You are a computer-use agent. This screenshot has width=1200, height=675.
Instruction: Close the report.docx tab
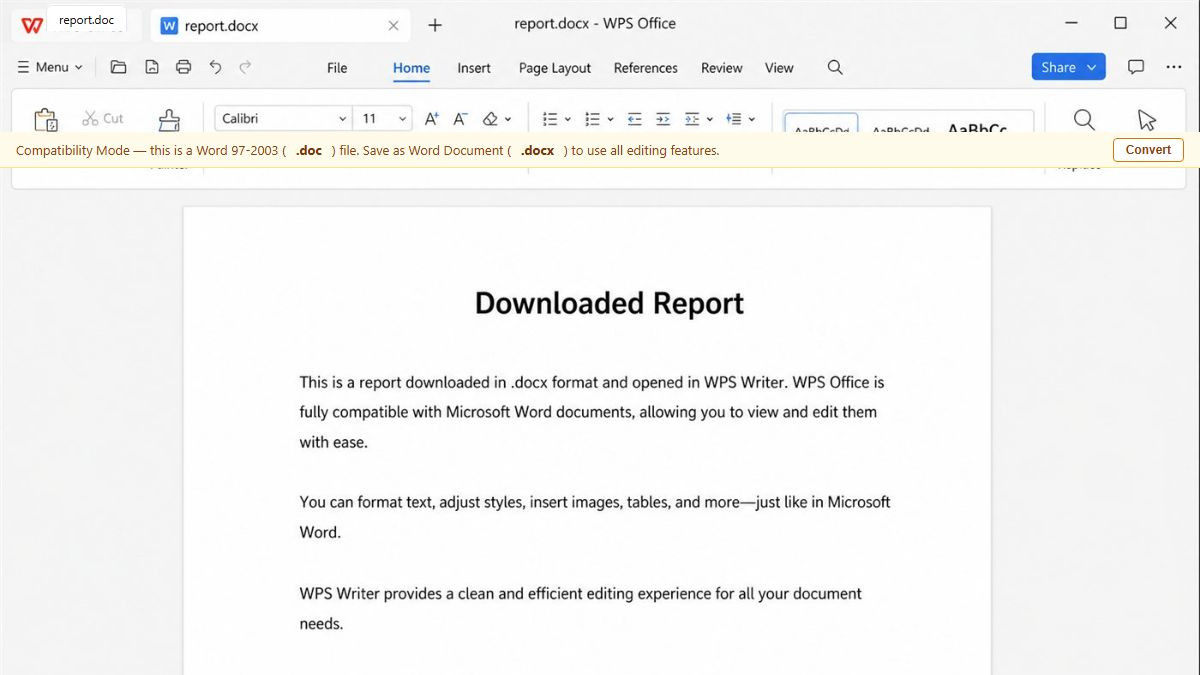coord(394,26)
